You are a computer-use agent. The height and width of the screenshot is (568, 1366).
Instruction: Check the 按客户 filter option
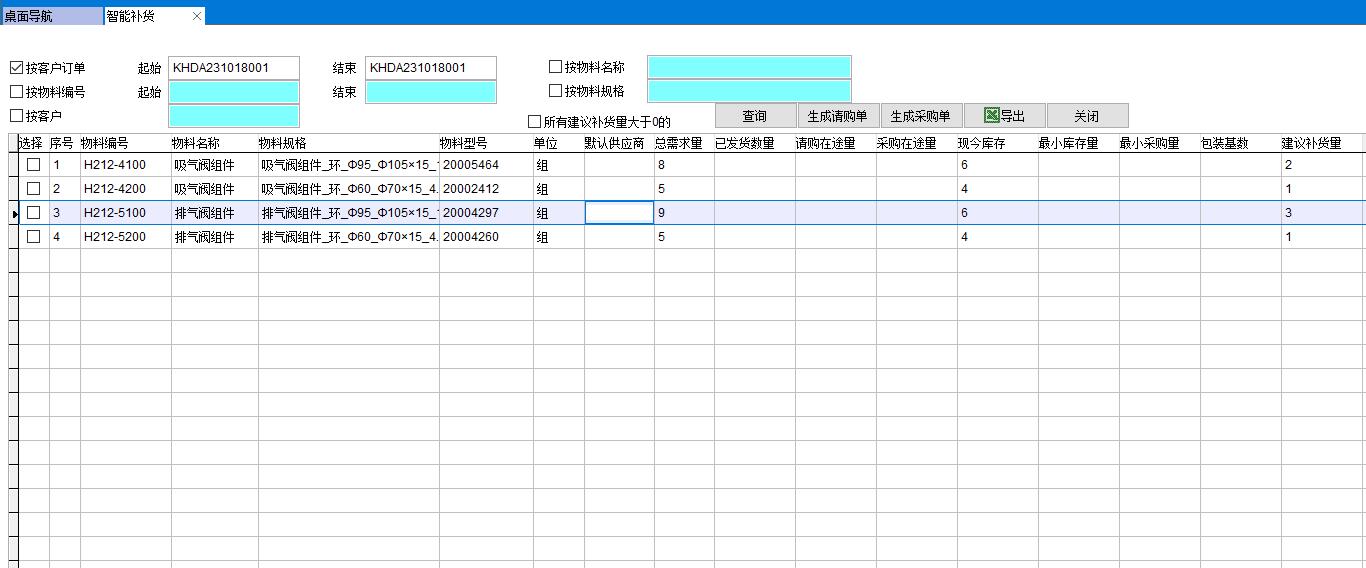pyautogui.click(x=16, y=116)
